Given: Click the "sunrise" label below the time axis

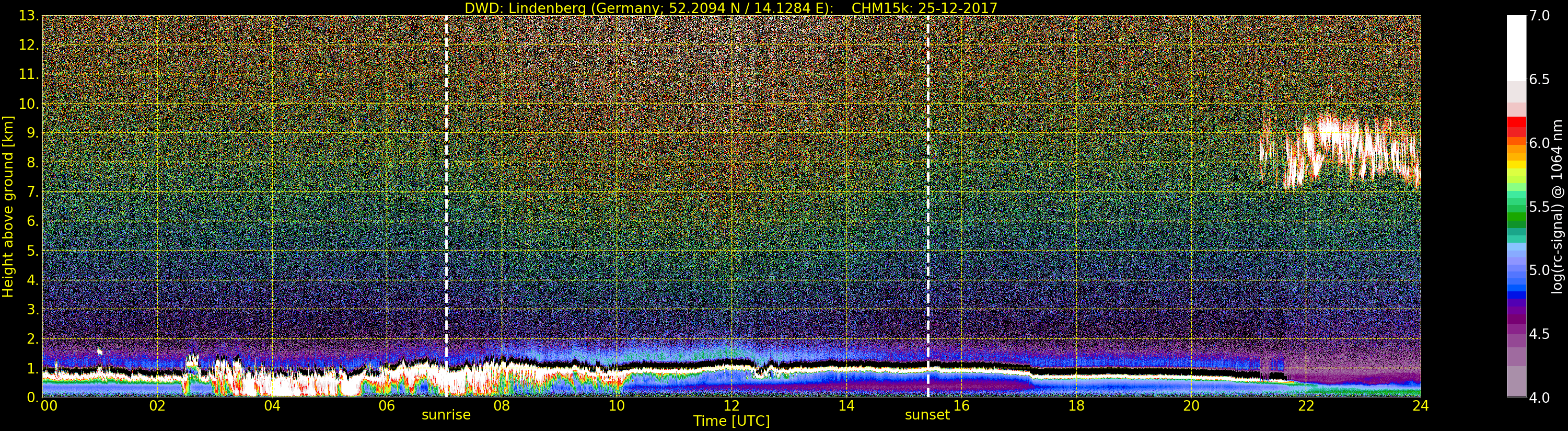Looking at the screenshot, I should tap(446, 415).
